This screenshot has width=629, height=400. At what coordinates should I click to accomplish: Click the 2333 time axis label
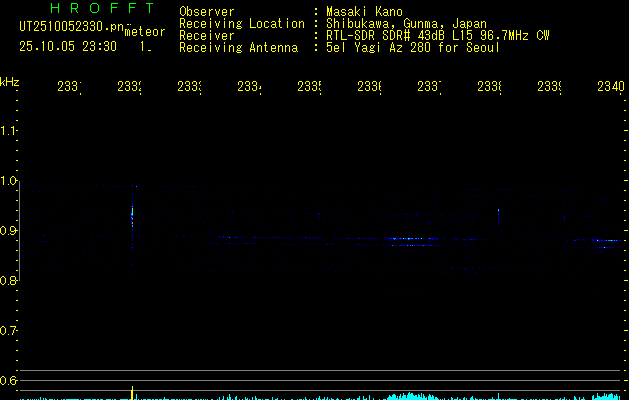point(189,87)
